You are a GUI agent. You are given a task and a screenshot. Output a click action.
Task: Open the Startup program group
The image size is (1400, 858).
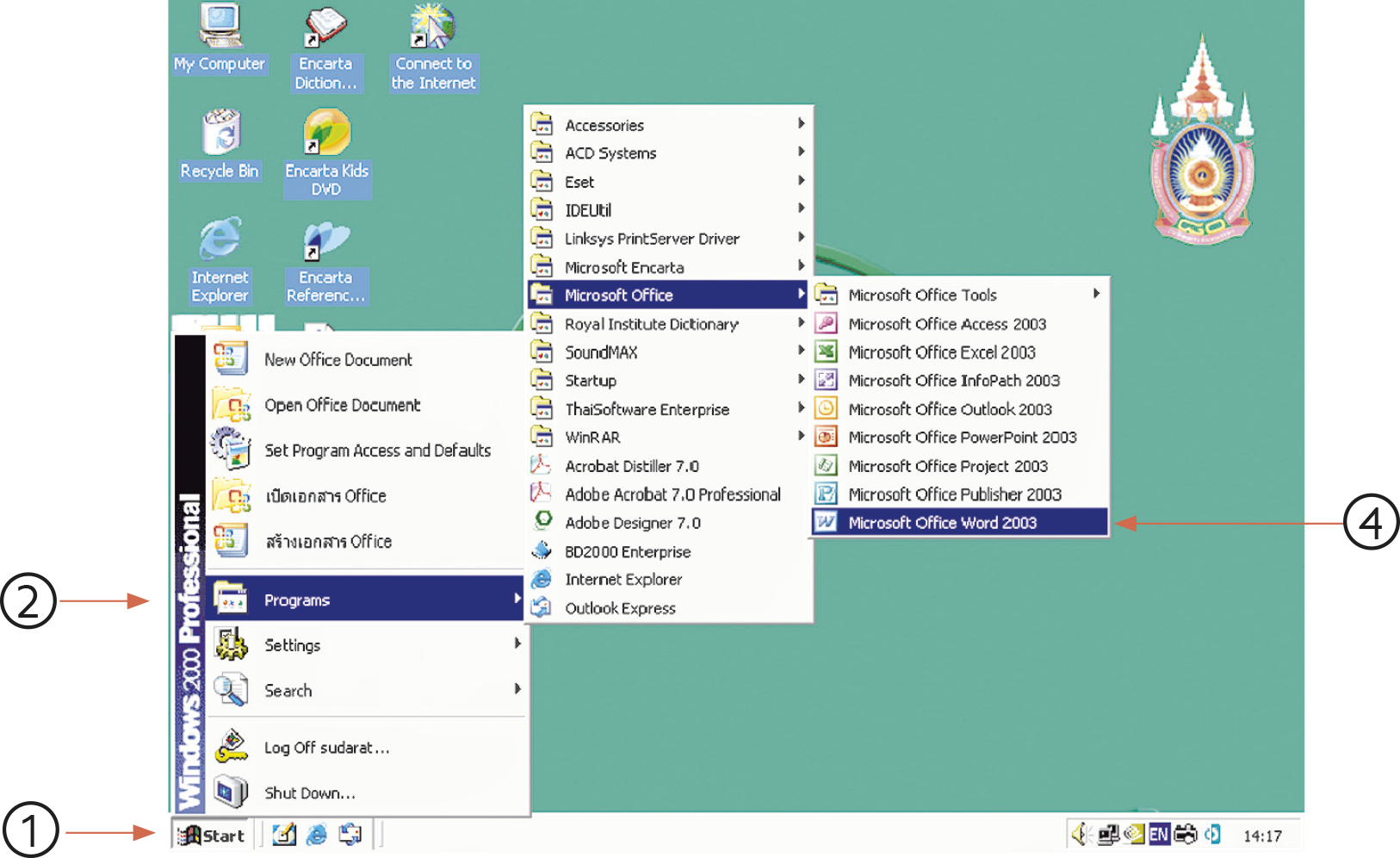click(668, 381)
